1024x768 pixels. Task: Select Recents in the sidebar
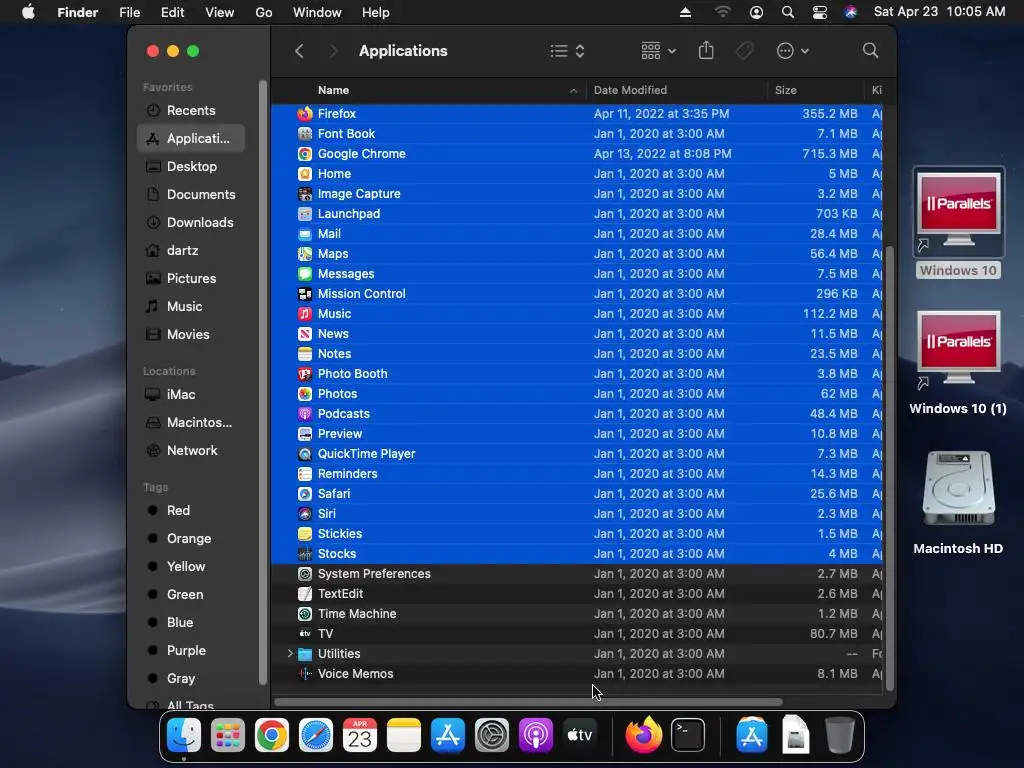[191, 110]
